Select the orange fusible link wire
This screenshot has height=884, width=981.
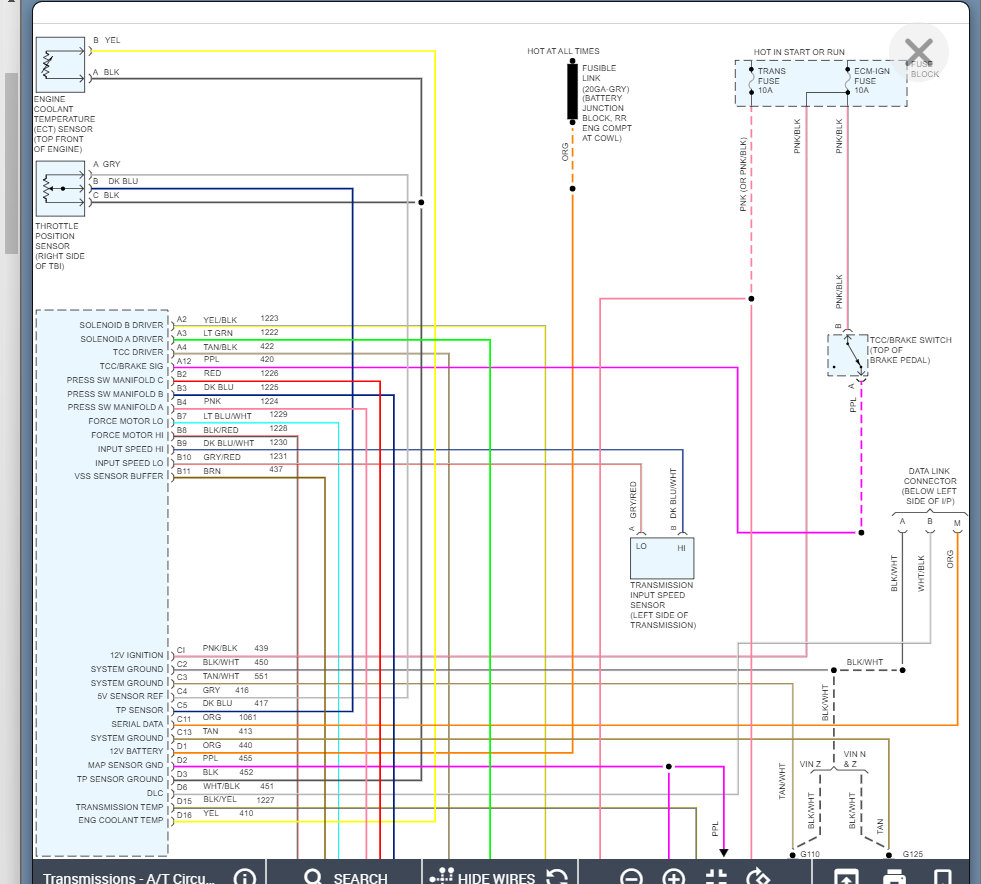(572, 438)
